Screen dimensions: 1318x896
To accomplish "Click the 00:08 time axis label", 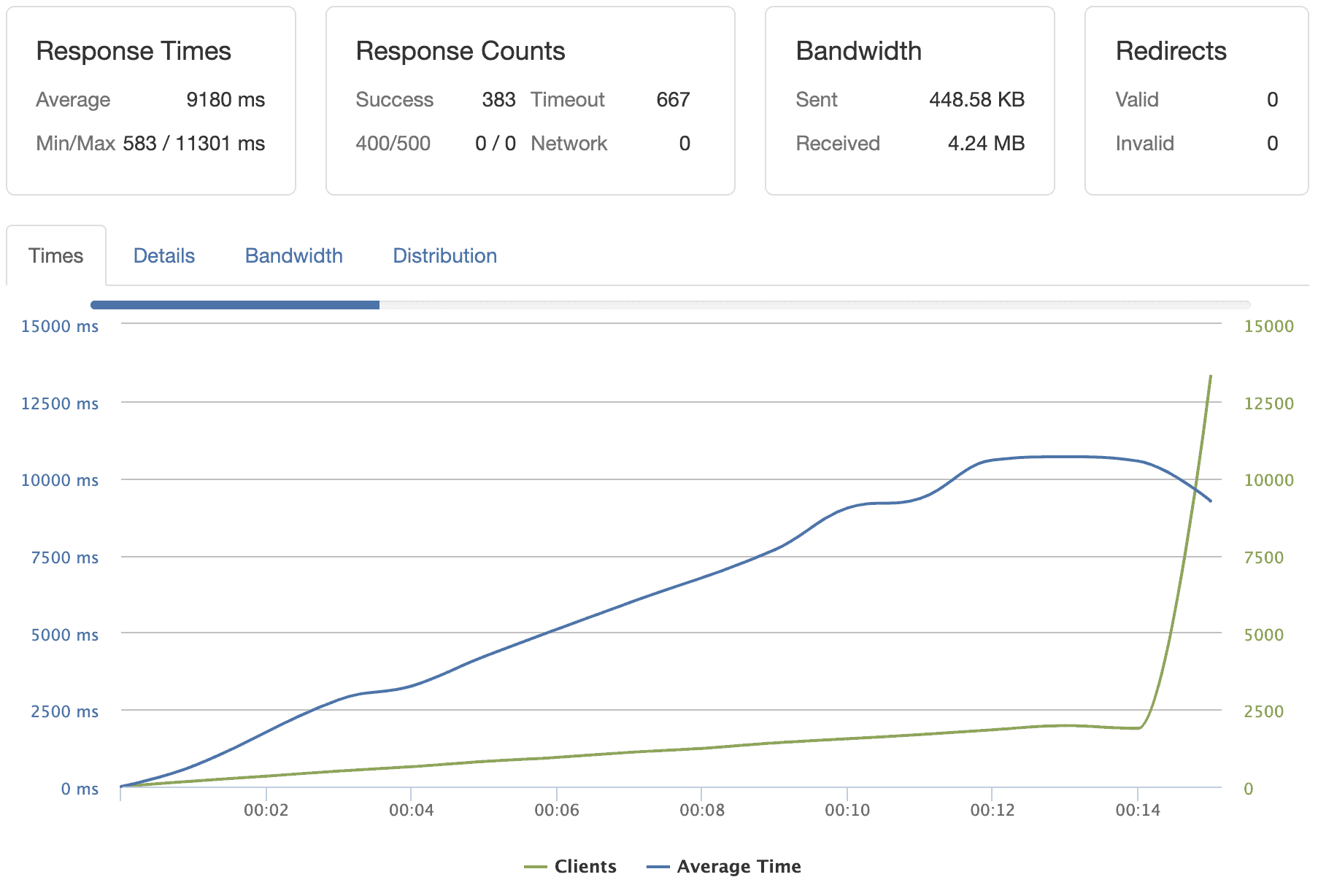I will pyautogui.click(x=702, y=810).
